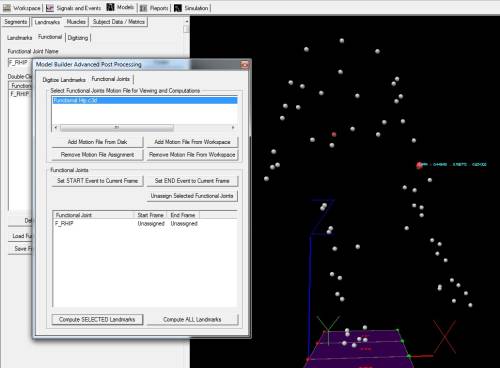Click Add Motion File From Workspace
The image size is (500, 368).
(x=192, y=142)
